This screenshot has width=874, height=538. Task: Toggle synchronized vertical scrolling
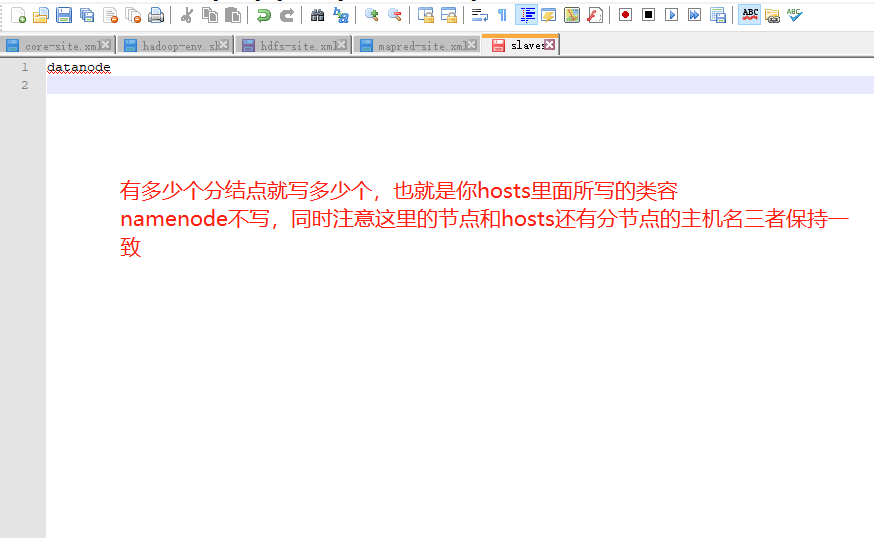point(426,15)
